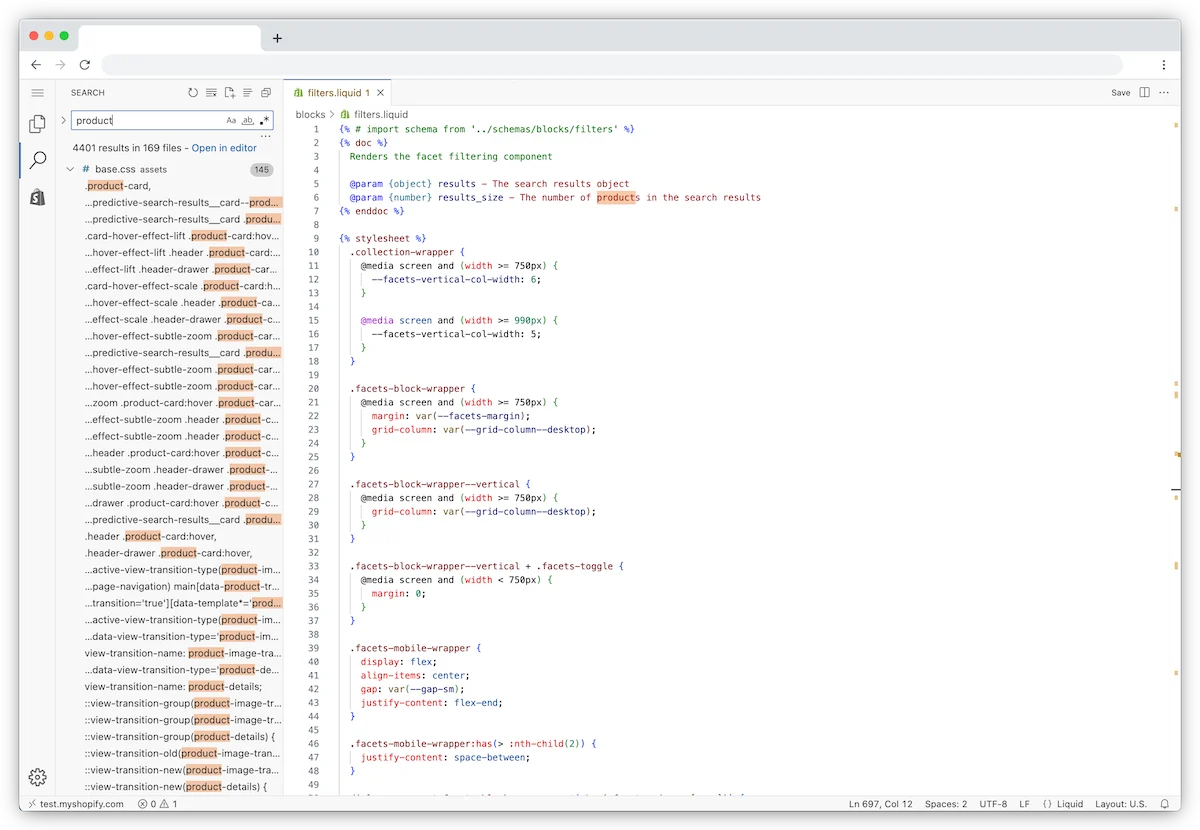Open the Explorer view in the activity bar
Image resolution: width=1200 pixels, height=830 pixels.
[37, 124]
